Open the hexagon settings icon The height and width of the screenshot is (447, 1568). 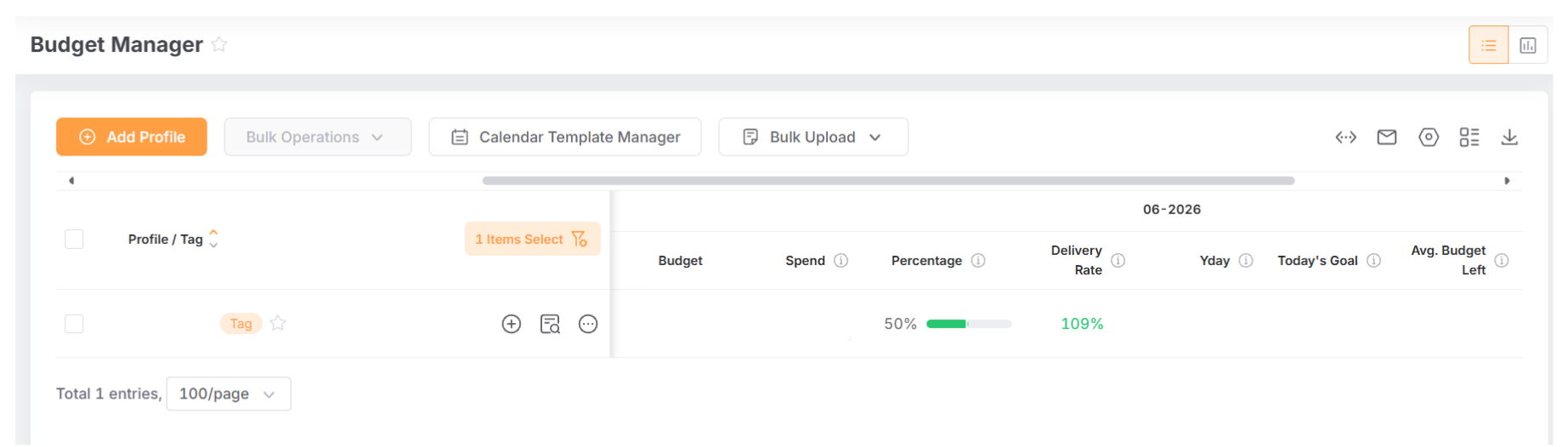[x=1429, y=137]
